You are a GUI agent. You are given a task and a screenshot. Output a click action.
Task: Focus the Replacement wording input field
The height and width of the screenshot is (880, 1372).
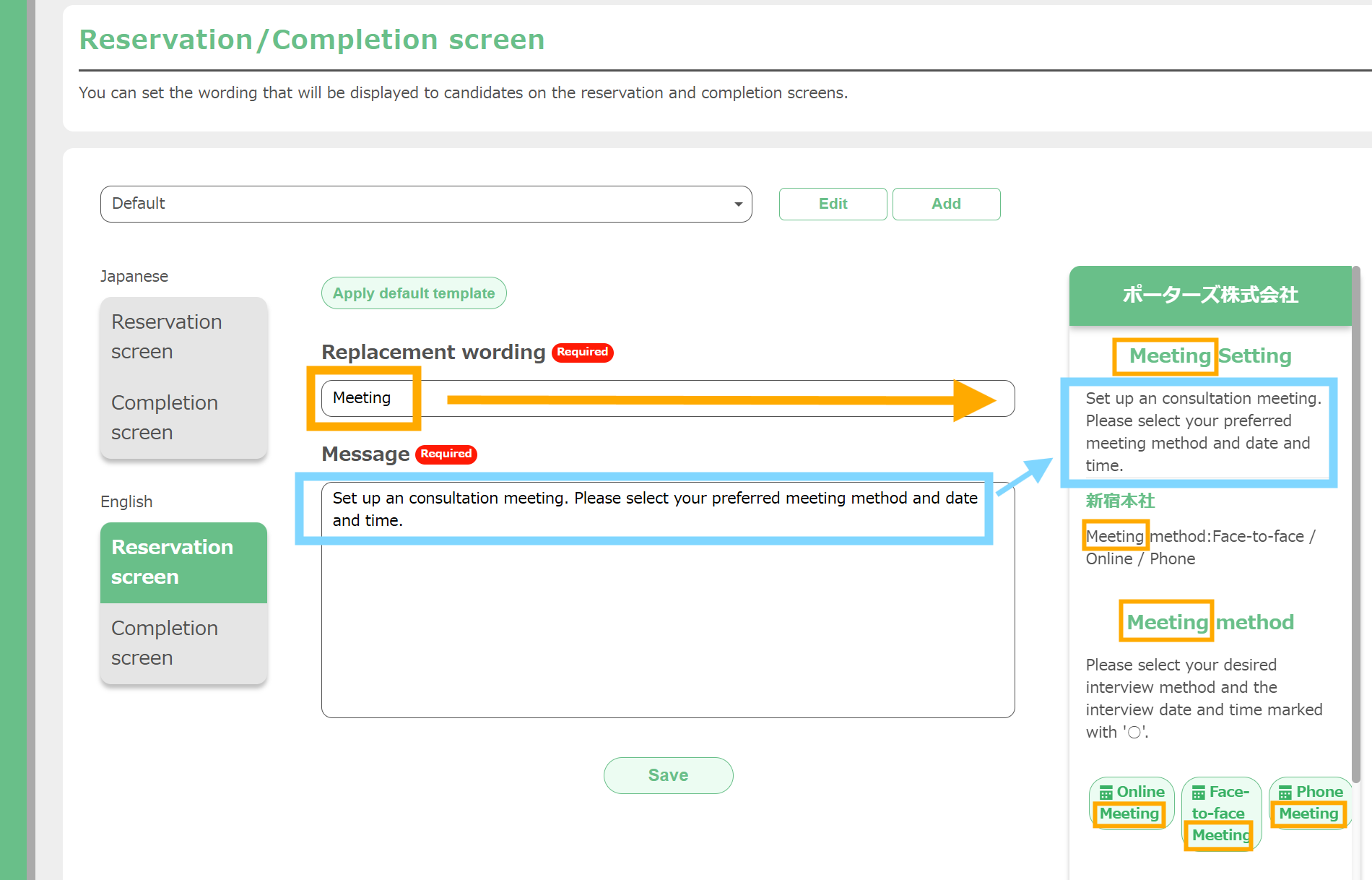(667, 398)
